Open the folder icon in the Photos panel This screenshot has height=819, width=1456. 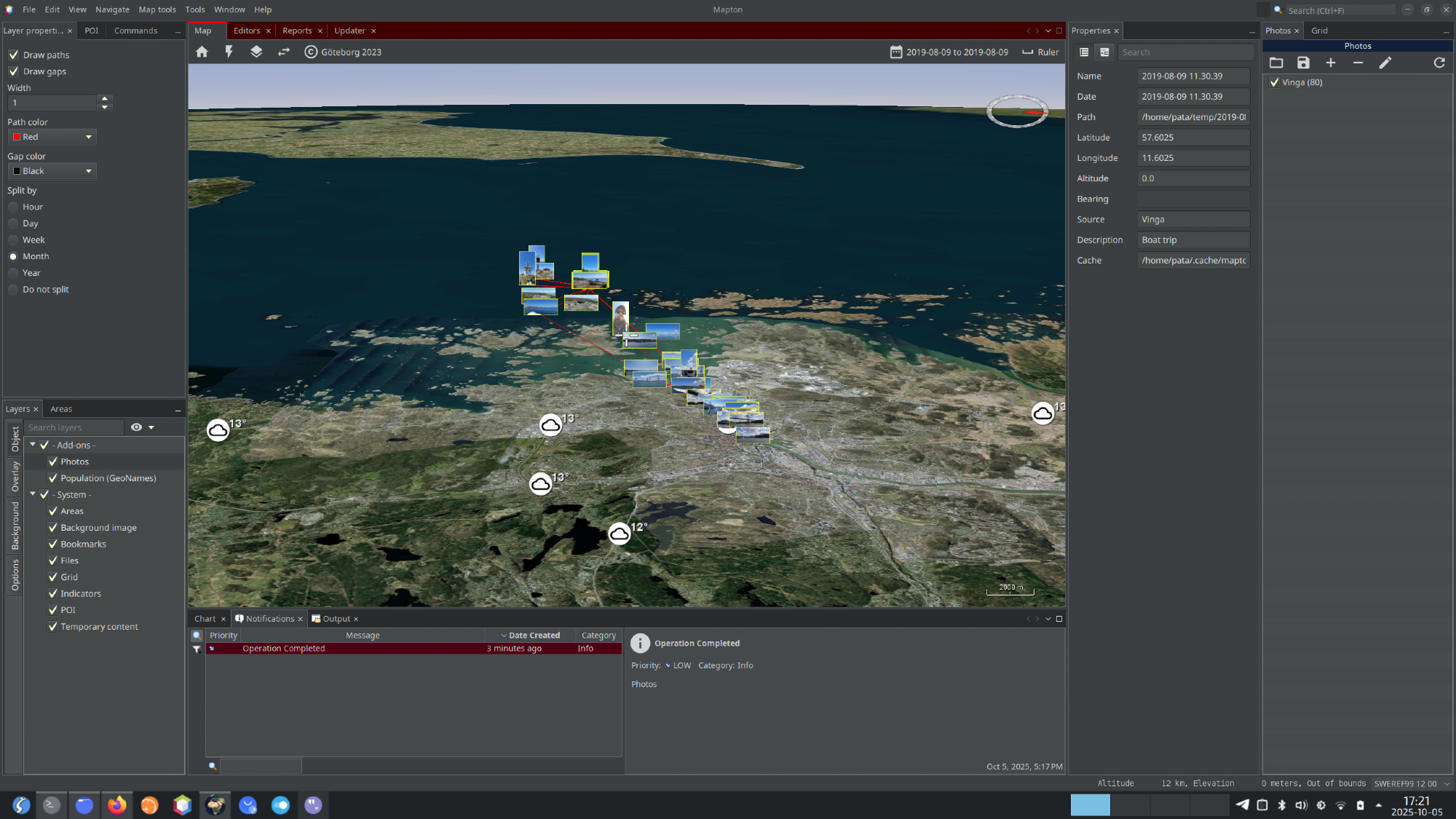point(1276,63)
